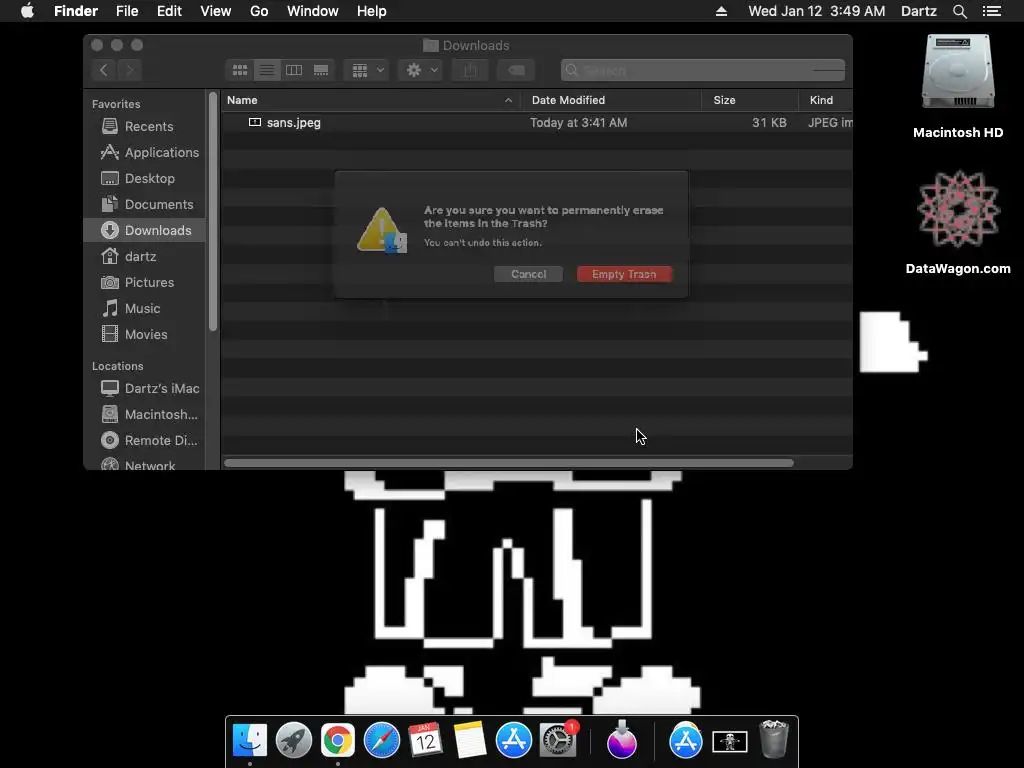Click the Dartz user name in menu bar
The height and width of the screenshot is (768, 1024).
919,11
